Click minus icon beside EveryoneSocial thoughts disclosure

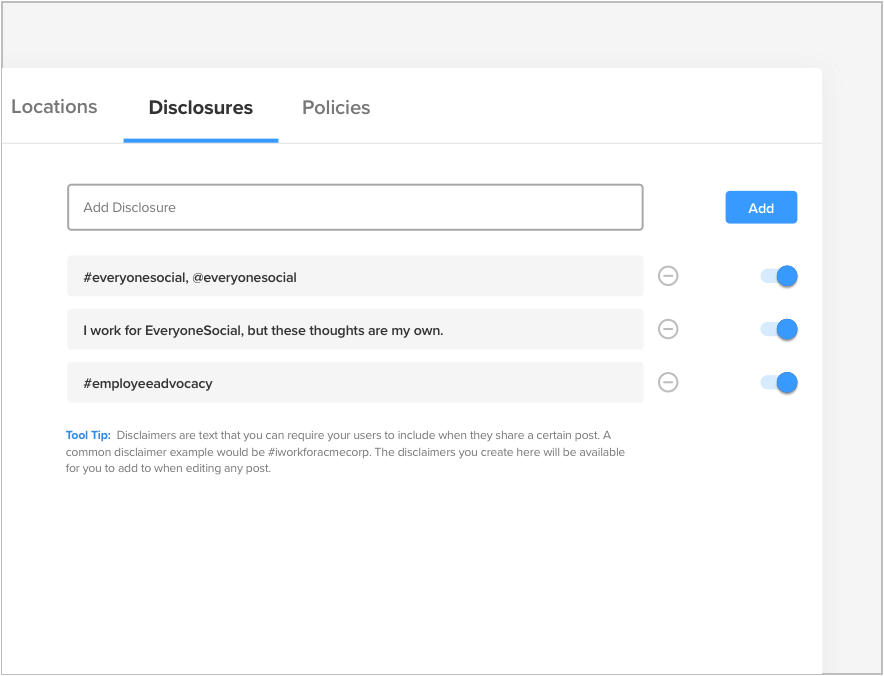click(668, 329)
